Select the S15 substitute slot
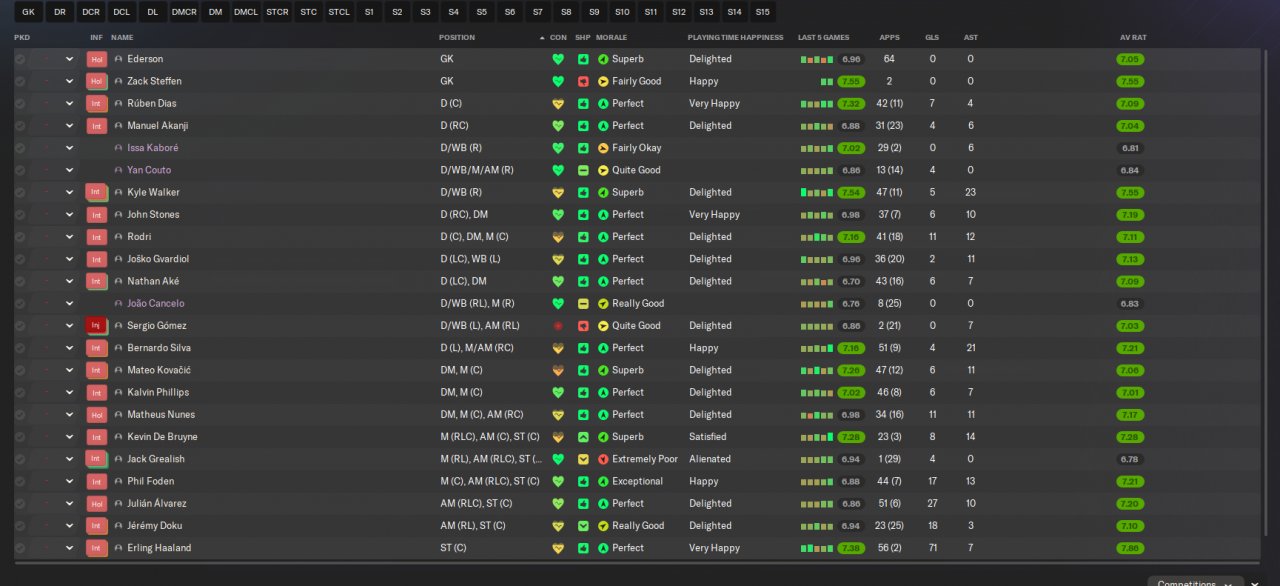 (763, 12)
